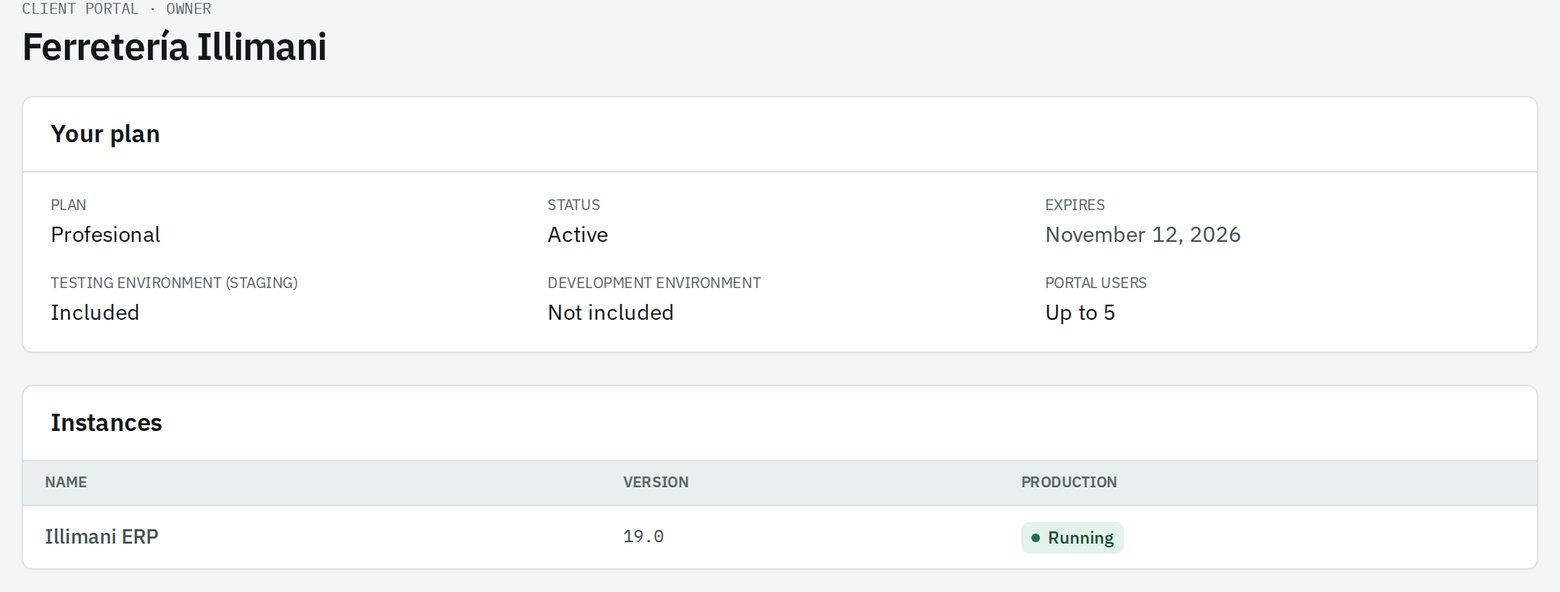
Task: Click the Ferretería Illimani heading
Action: pyautogui.click(x=174, y=47)
